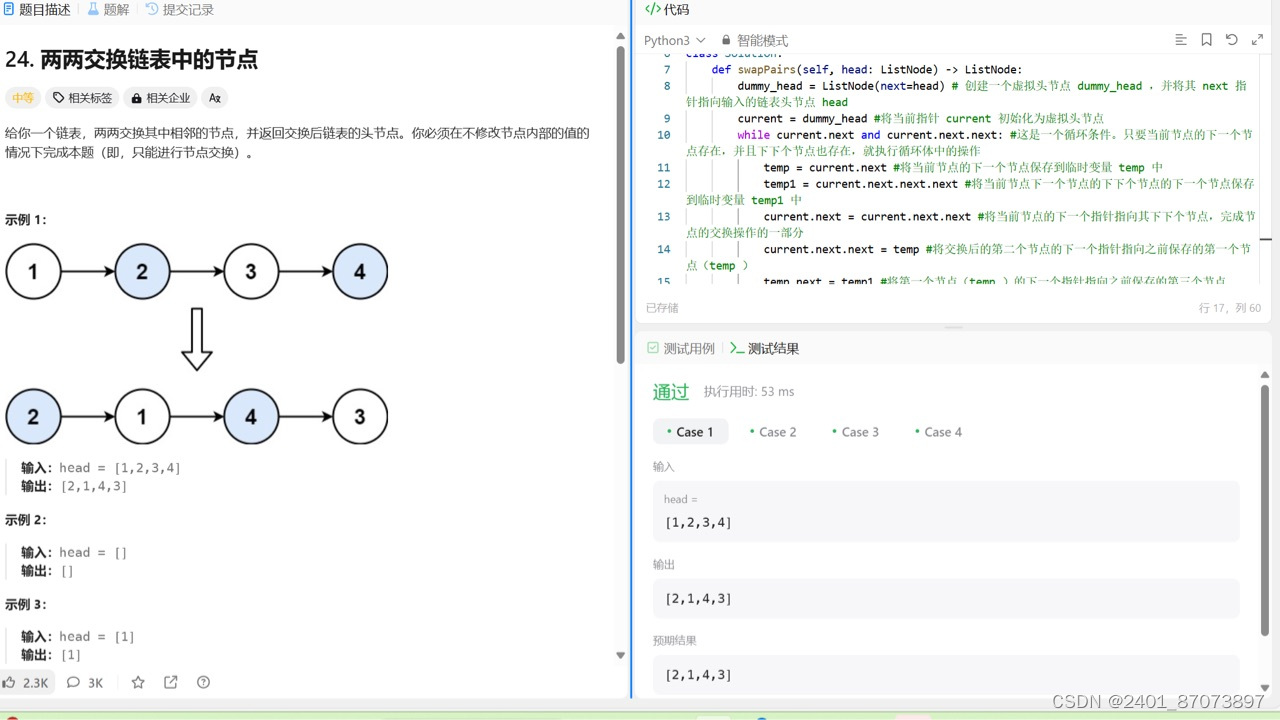Like the problem with thumbs-up 2.3K

(25, 683)
